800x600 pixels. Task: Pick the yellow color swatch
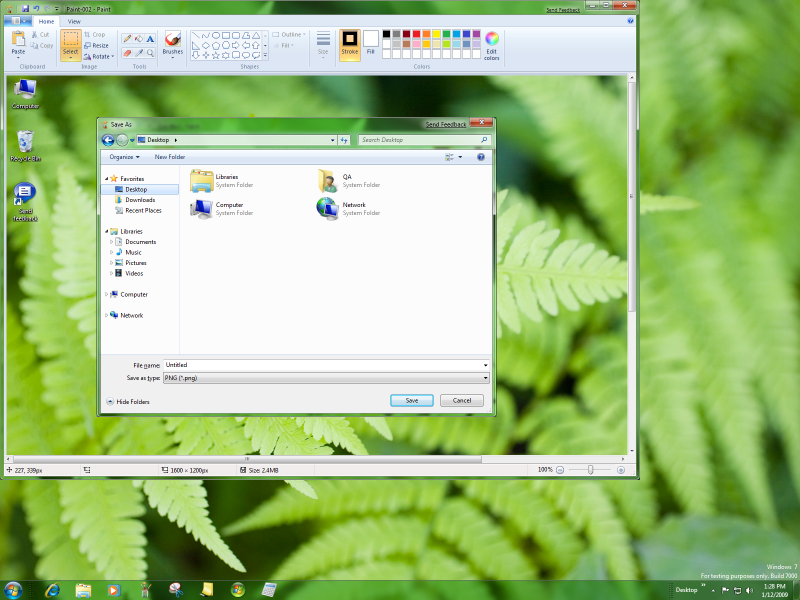click(436, 34)
